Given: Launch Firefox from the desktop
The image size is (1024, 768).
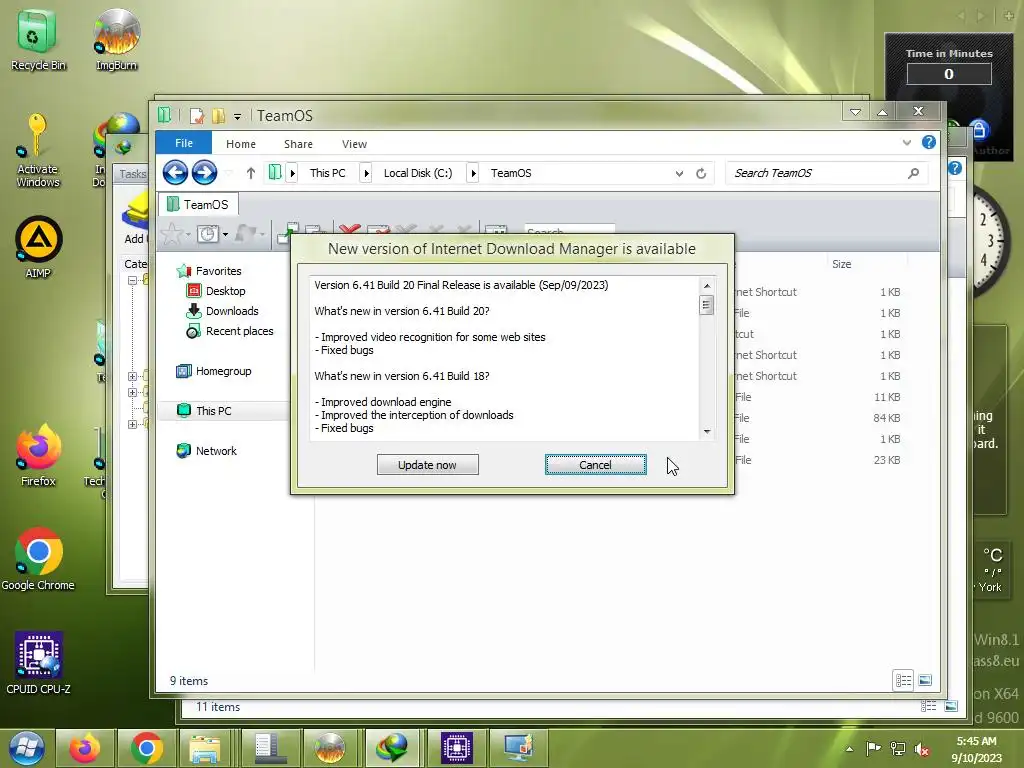Looking at the screenshot, I should 38,456.
